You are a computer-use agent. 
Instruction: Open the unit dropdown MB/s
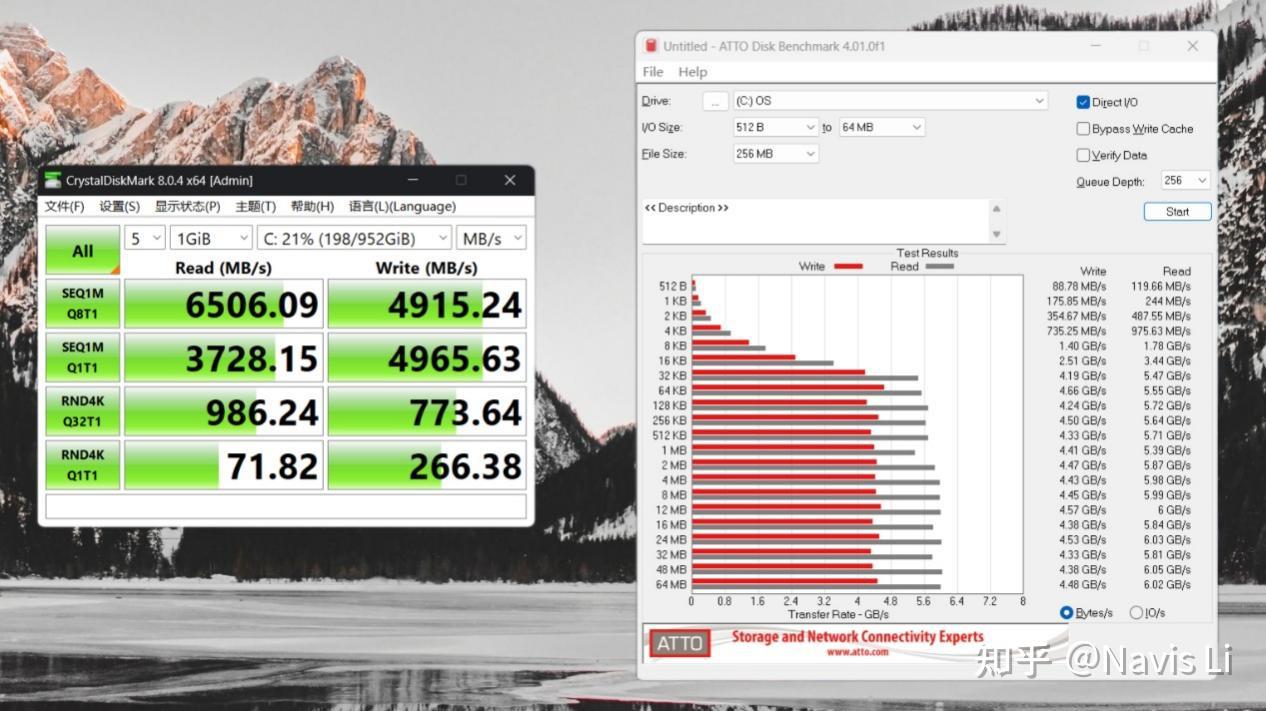point(491,238)
